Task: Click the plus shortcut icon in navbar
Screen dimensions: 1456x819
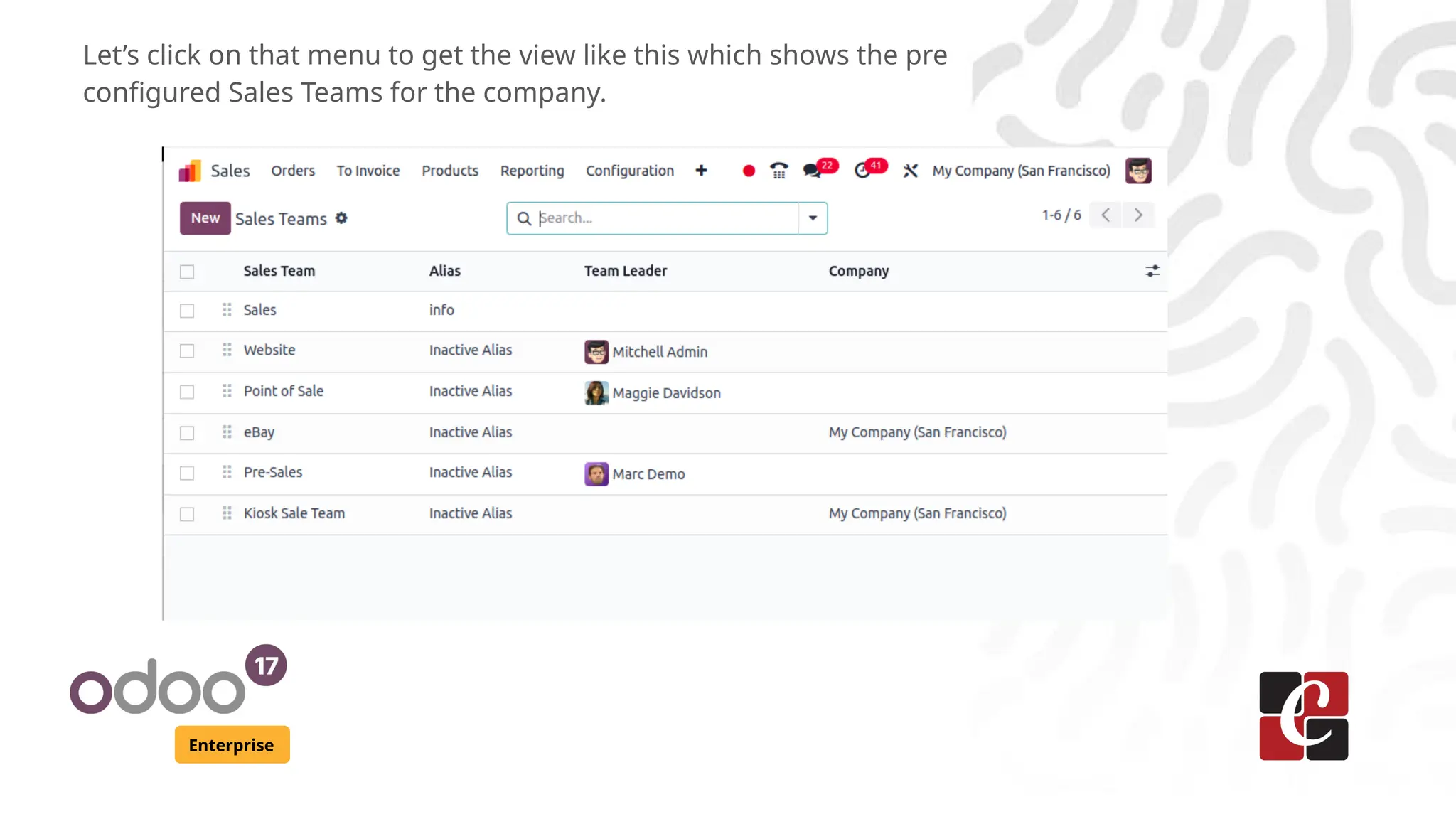Action: pos(701,171)
